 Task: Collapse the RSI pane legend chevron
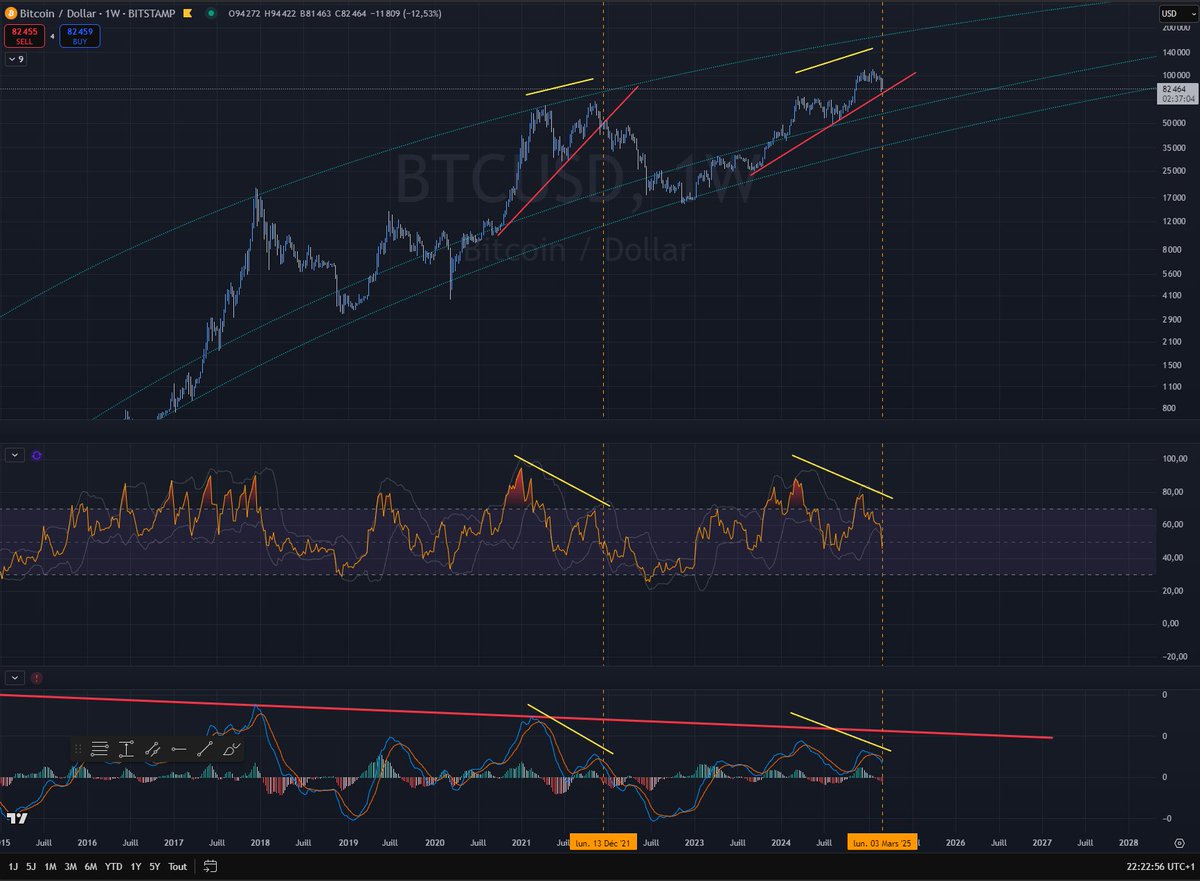(x=15, y=455)
